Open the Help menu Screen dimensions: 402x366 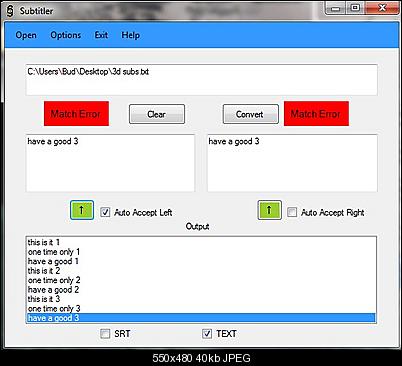click(130, 35)
